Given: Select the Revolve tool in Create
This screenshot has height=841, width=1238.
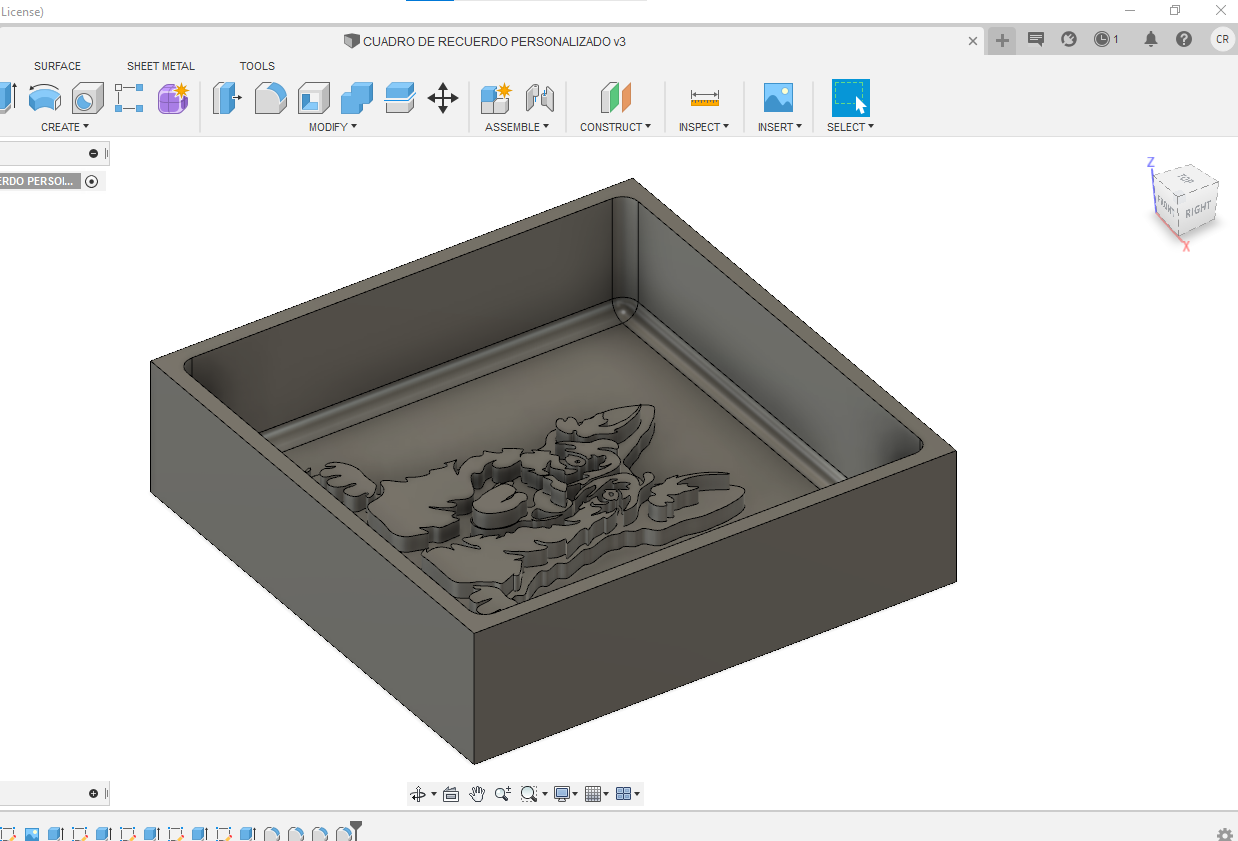Looking at the screenshot, I should point(44,98).
